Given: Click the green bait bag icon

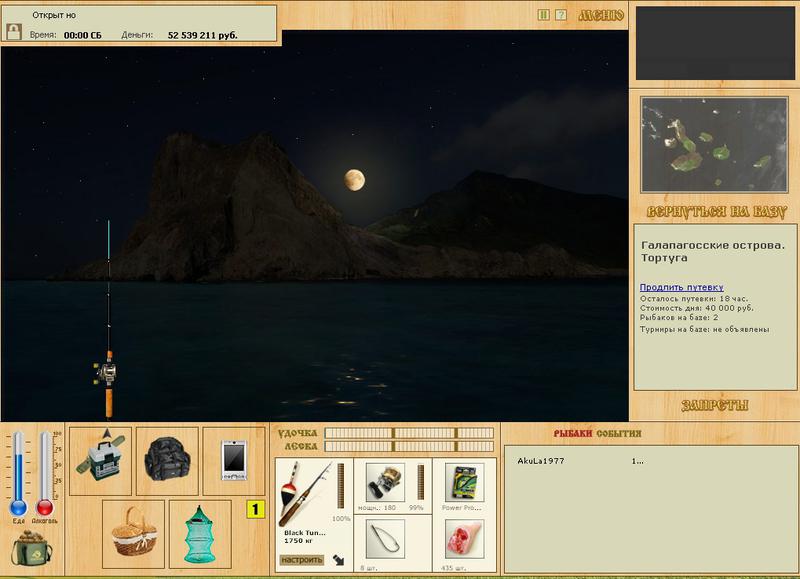Looking at the screenshot, I should (x=30, y=549).
